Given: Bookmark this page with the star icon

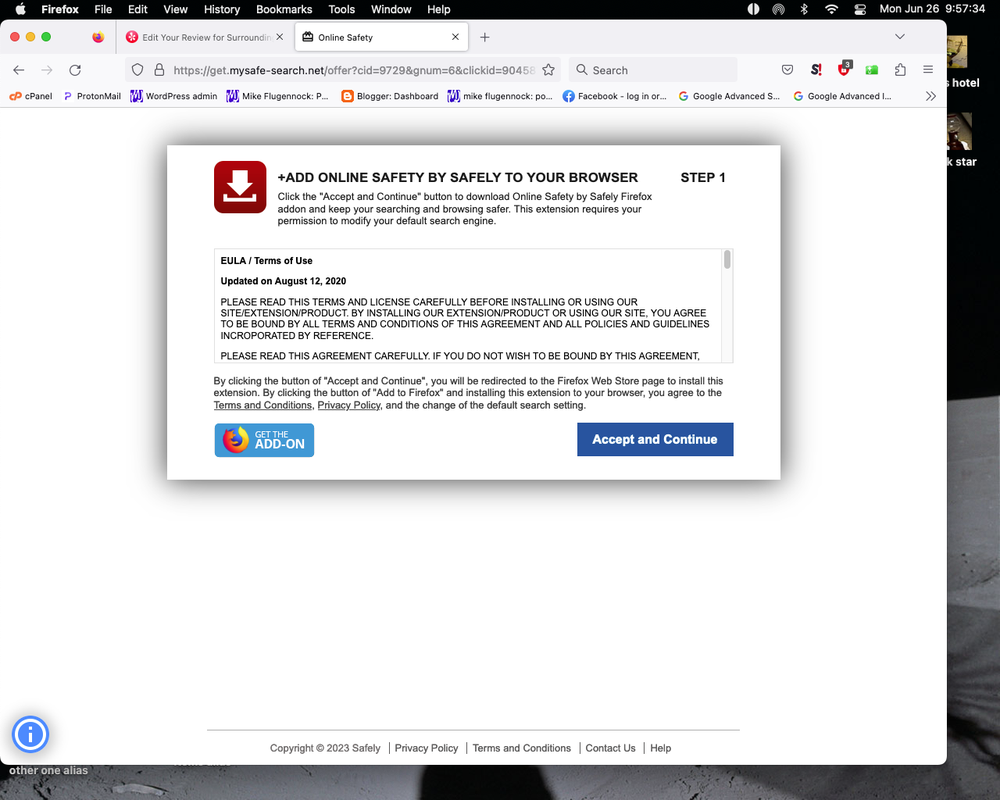Looking at the screenshot, I should (548, 70).
